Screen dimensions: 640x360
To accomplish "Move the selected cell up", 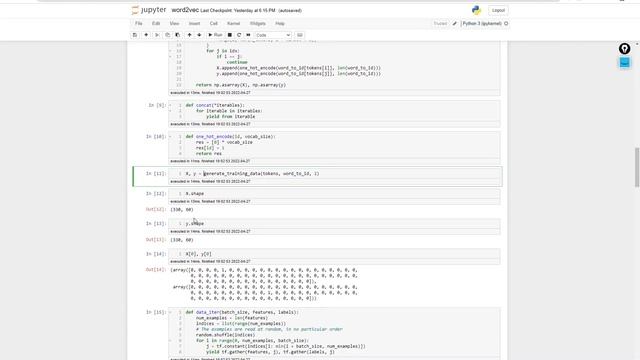I will point(189,35).
